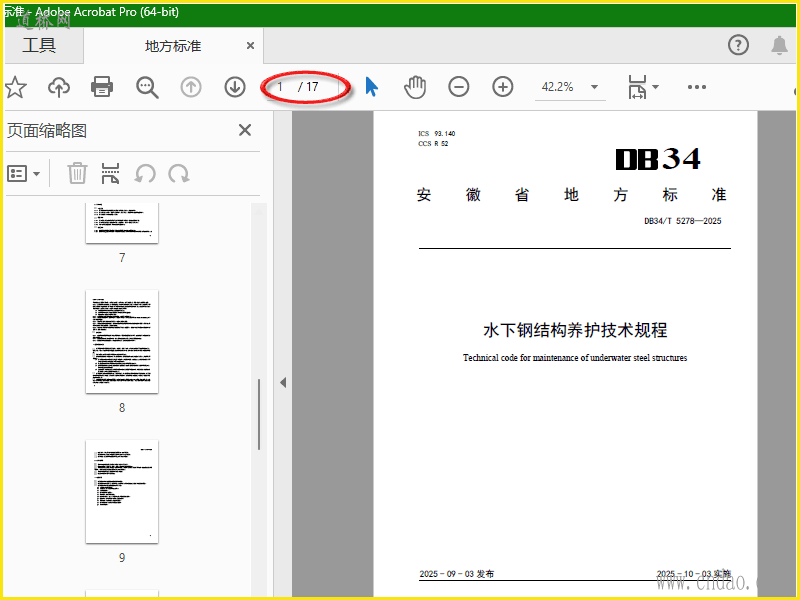The width and height of the screenshot is (800, 600).
Task: Print the document using printer icon
Action: 102,87
